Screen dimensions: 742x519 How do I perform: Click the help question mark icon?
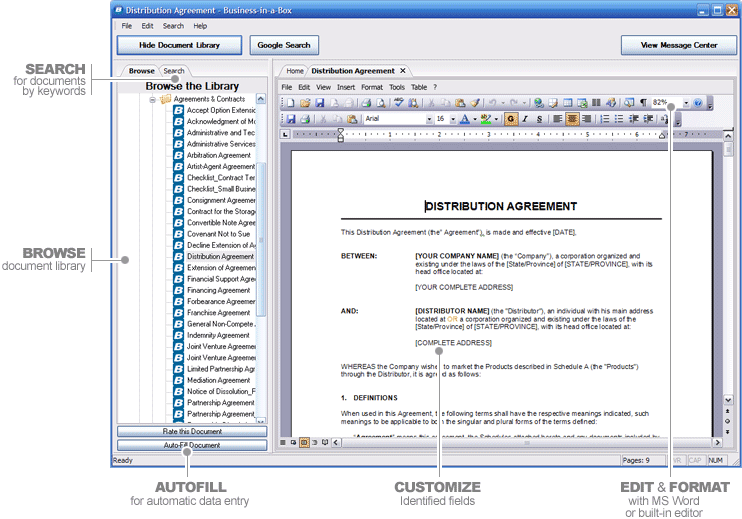pyautogui.click(x=697, y=103)
